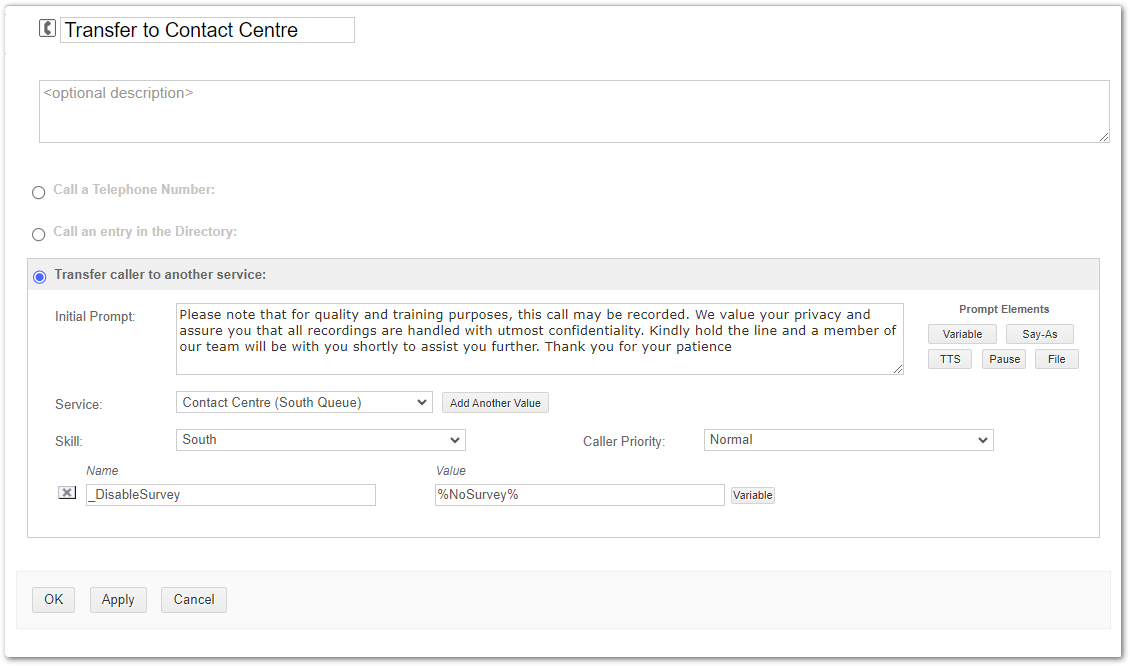Click the Variable button beside the Value field
Viewport: 1130px width, 666px height.
tap(752, 495)
